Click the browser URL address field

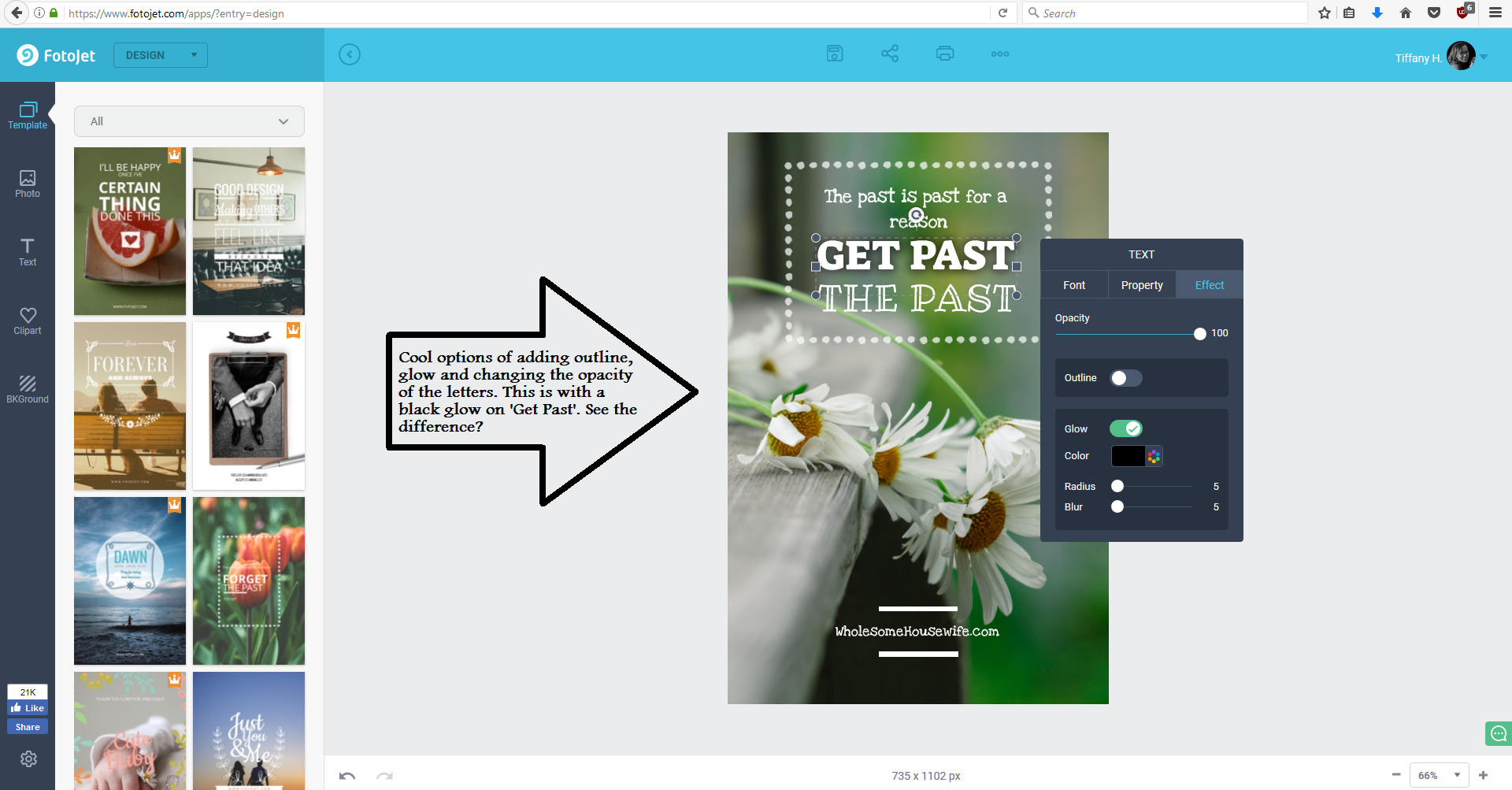(528, 13)
